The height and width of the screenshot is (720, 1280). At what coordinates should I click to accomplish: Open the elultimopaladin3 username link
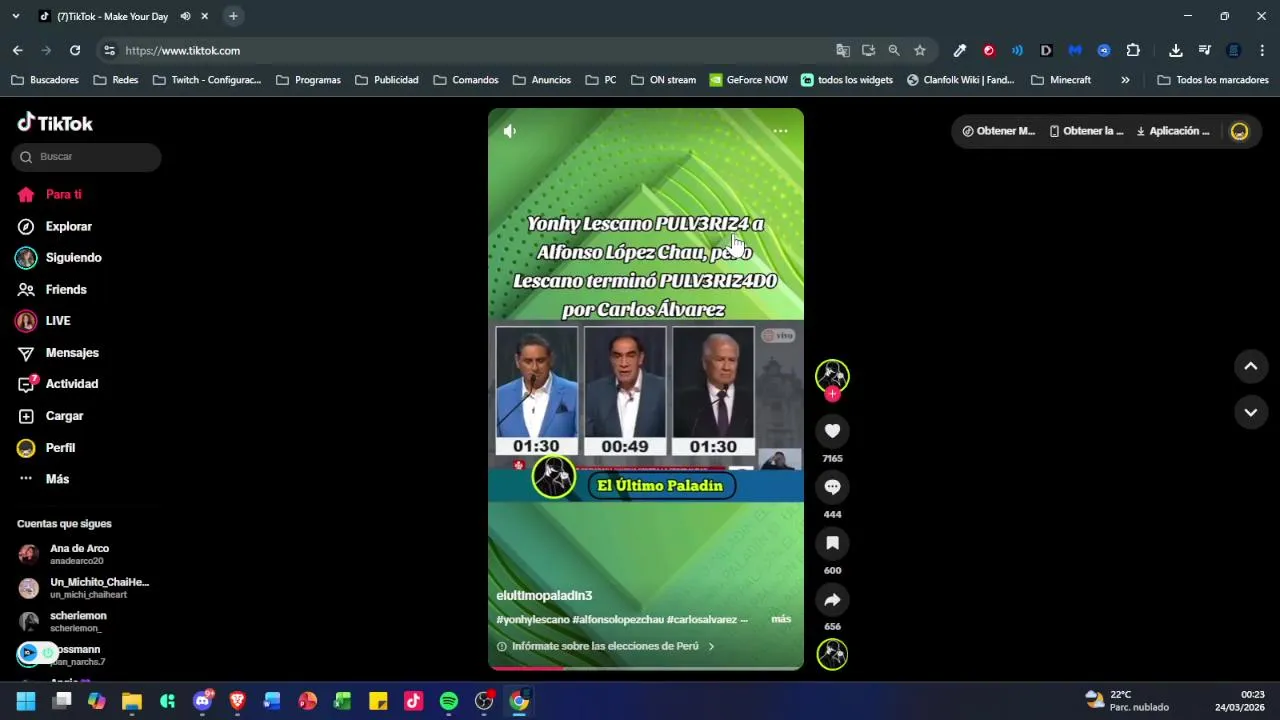click(x=544, y=596)
